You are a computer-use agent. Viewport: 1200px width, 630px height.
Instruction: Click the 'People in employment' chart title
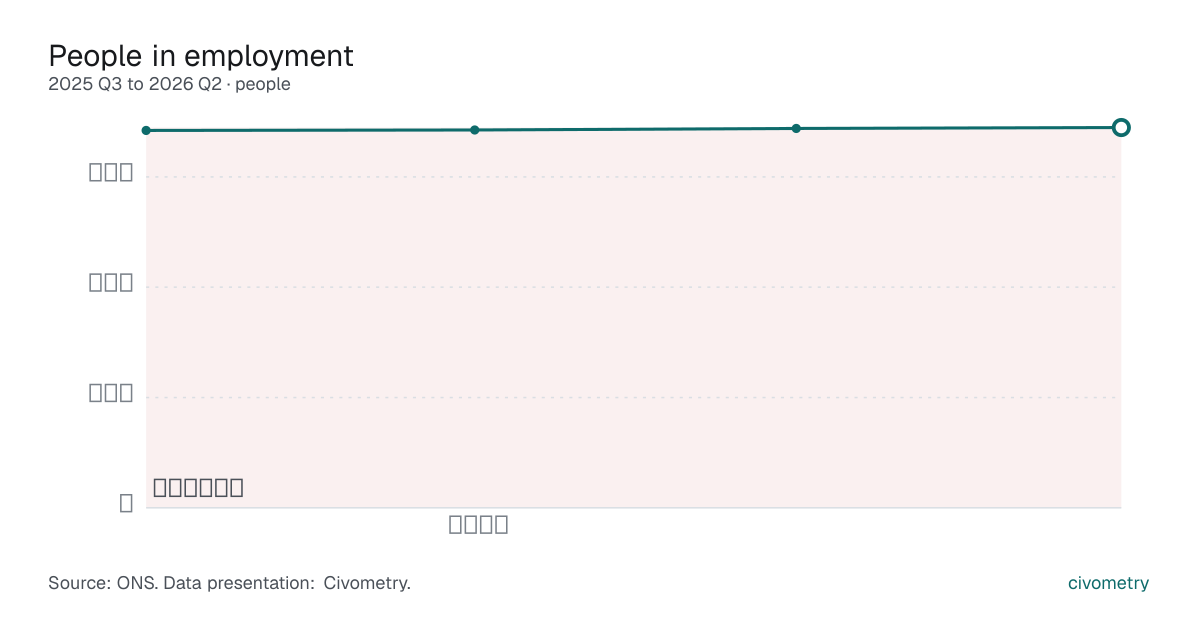pyautogui.click(x=201, y=56)
